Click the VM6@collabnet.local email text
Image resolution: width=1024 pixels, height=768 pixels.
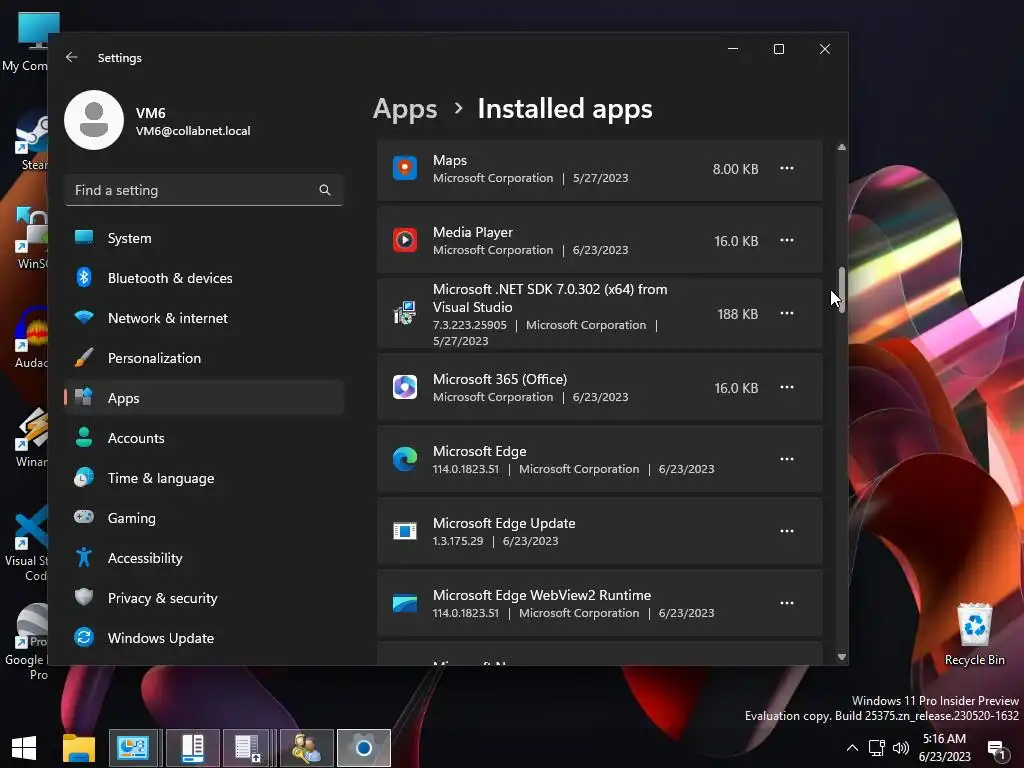click(193, 131)
